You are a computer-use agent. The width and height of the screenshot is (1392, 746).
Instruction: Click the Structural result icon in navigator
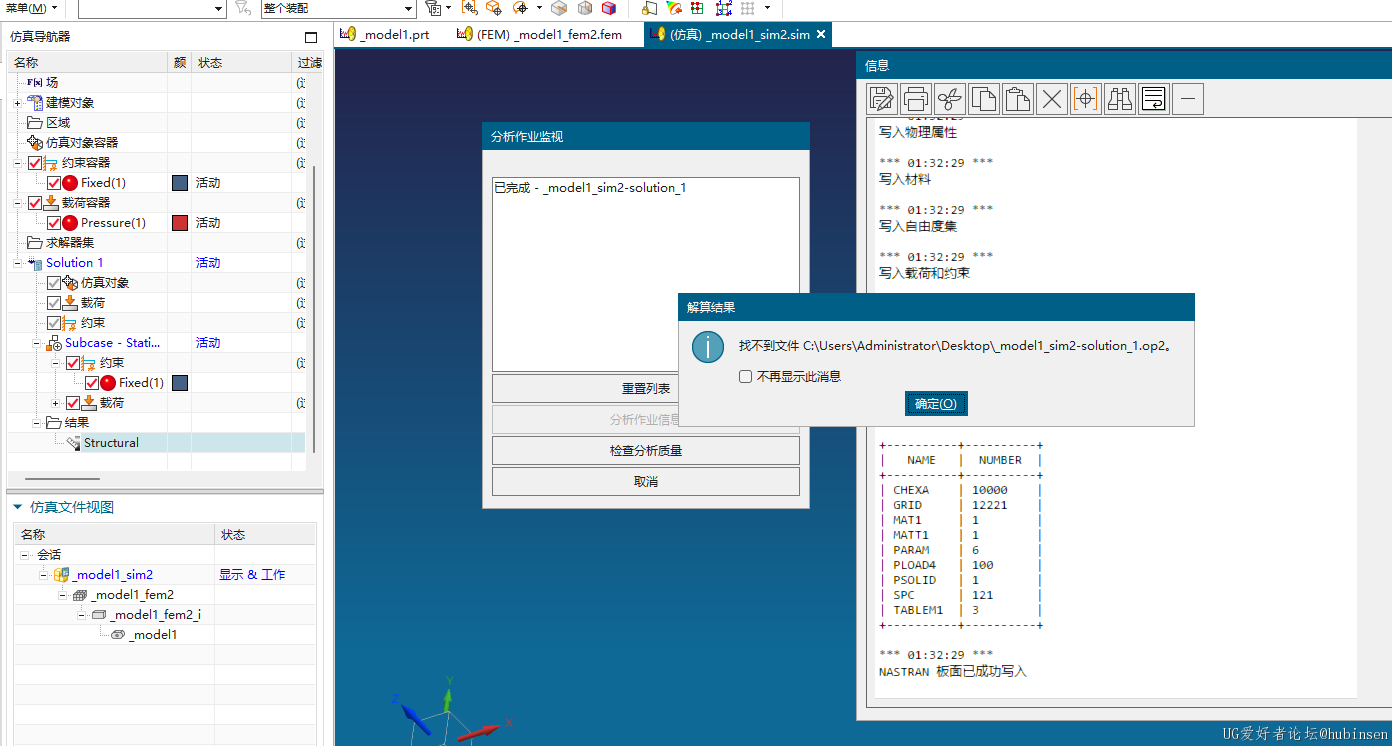[73, 443]
